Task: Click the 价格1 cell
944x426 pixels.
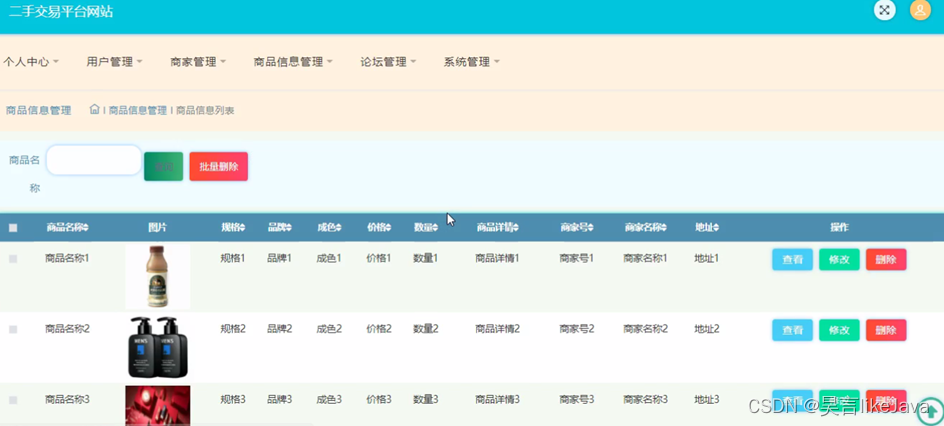Action: point(379,258)
